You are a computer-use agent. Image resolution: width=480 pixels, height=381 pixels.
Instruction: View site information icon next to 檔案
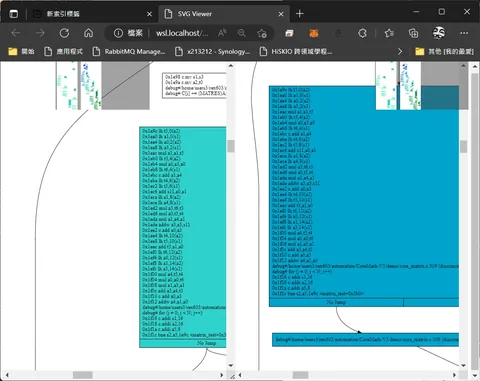pos(118,33)
